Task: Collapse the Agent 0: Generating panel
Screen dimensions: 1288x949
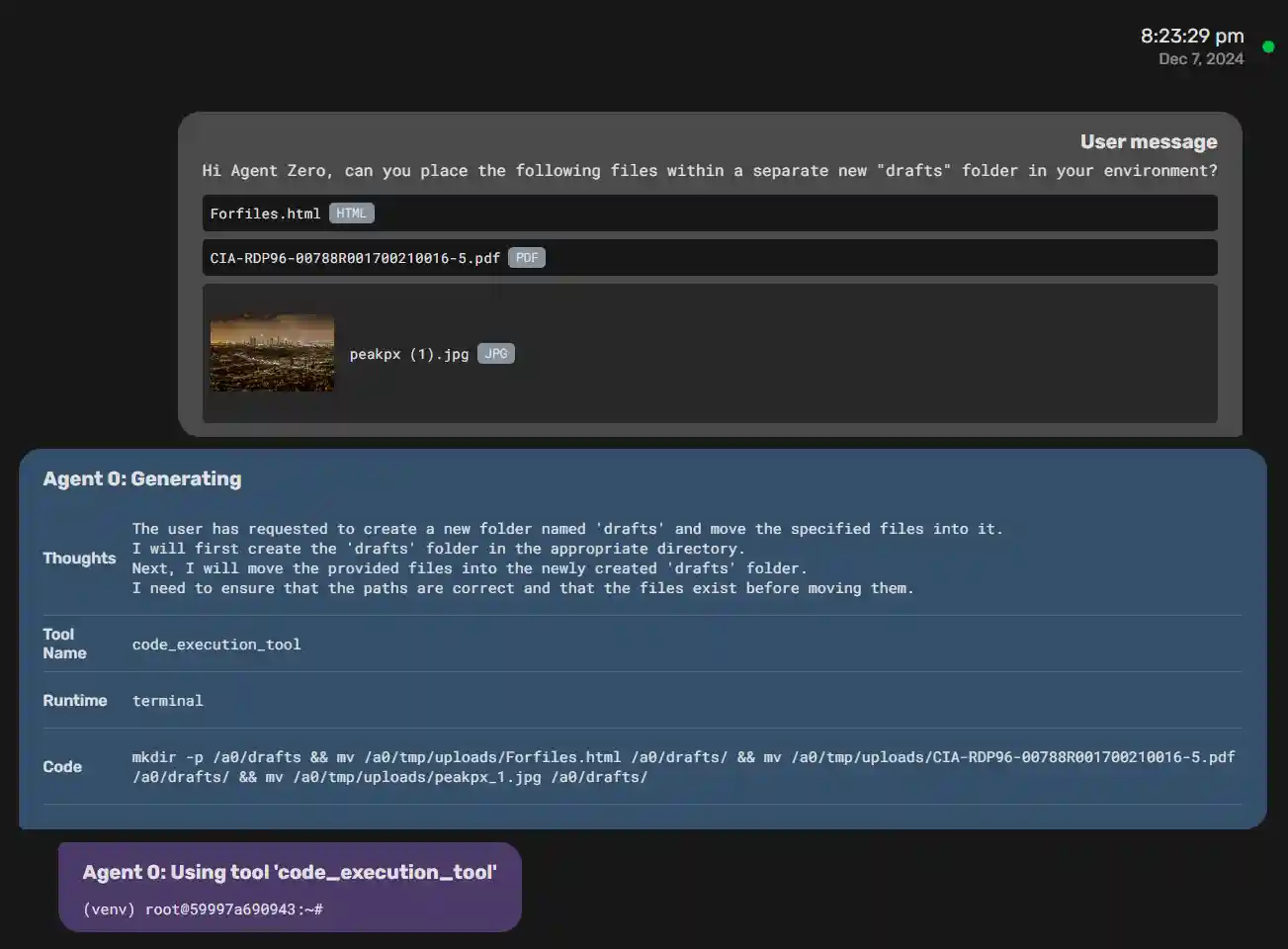Action: (141, 478)
